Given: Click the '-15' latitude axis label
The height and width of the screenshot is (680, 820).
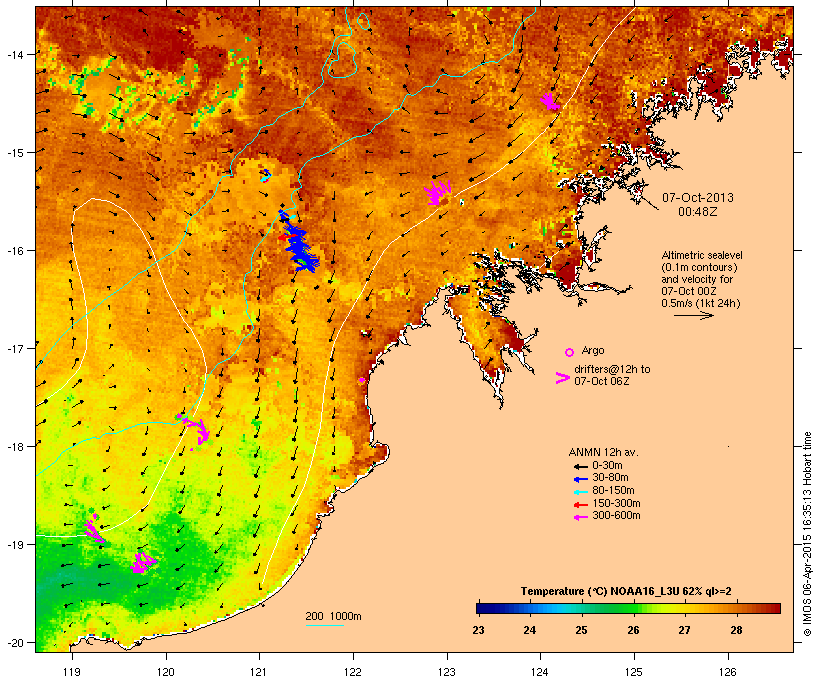Looking at the screenshot, I should [x=15, y=153].
